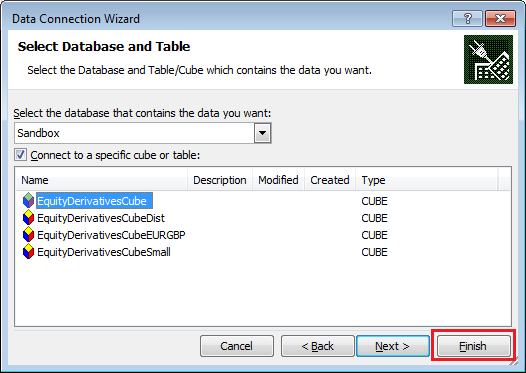Close the Data Connection Wizard window
The height and width of the screenshot is (373, 526).
tap(500, 18)
